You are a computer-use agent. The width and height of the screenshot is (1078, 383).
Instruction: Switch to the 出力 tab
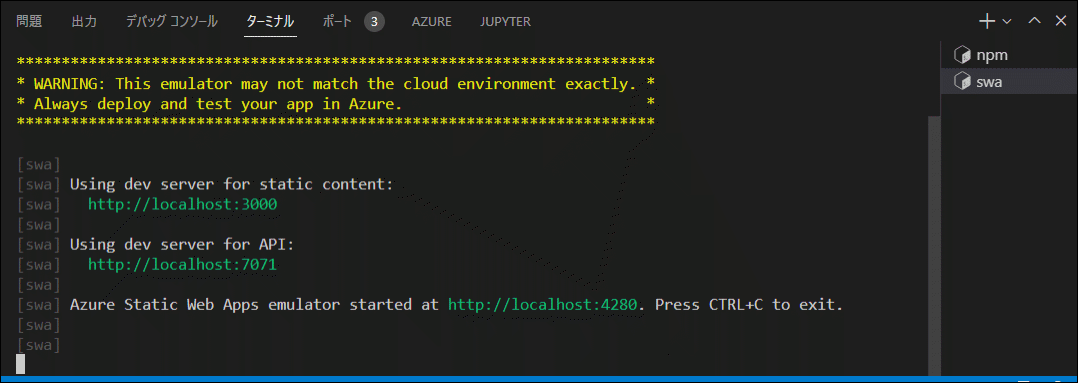coord(84,21)
